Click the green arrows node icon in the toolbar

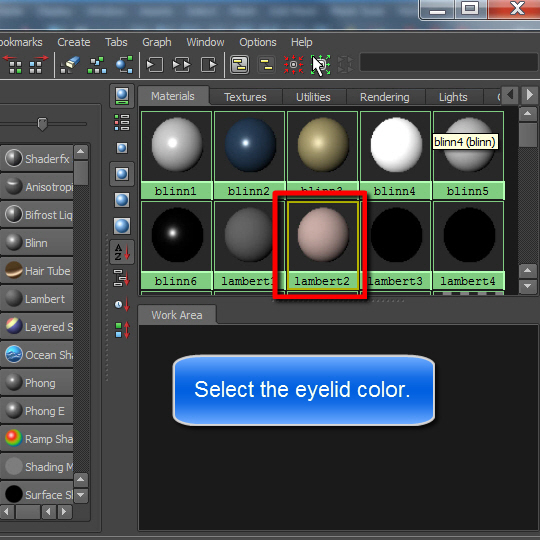coord(321,64)
